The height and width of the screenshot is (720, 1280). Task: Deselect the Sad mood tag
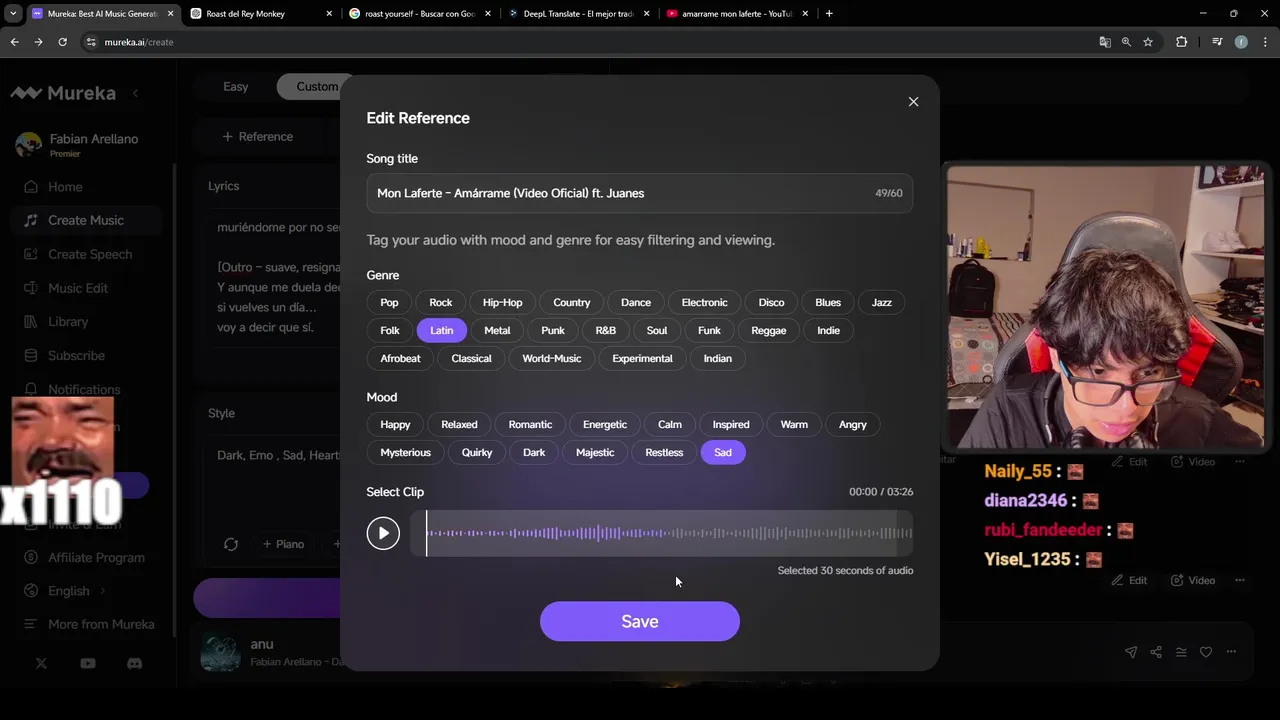723,453
